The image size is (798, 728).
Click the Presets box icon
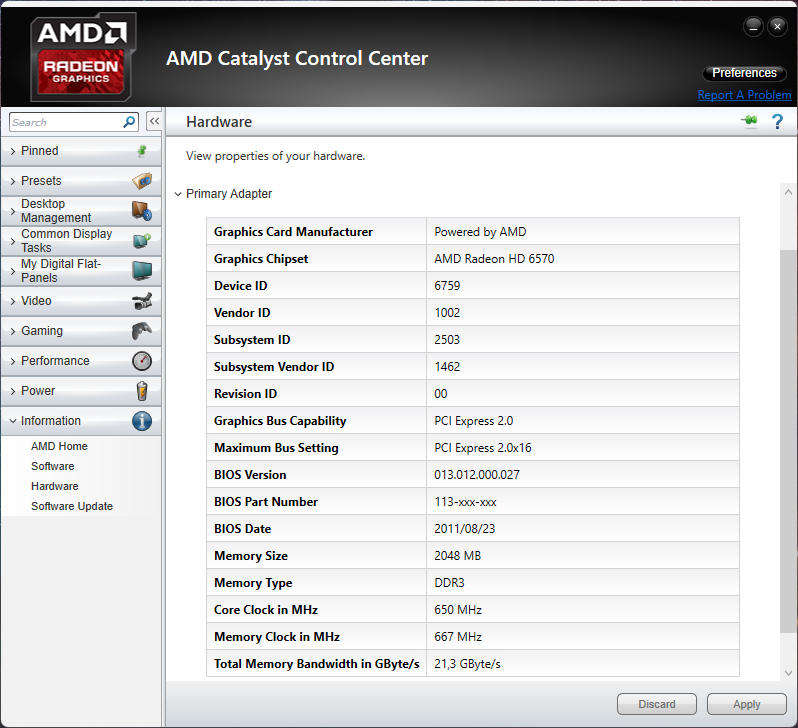point(142,181)
